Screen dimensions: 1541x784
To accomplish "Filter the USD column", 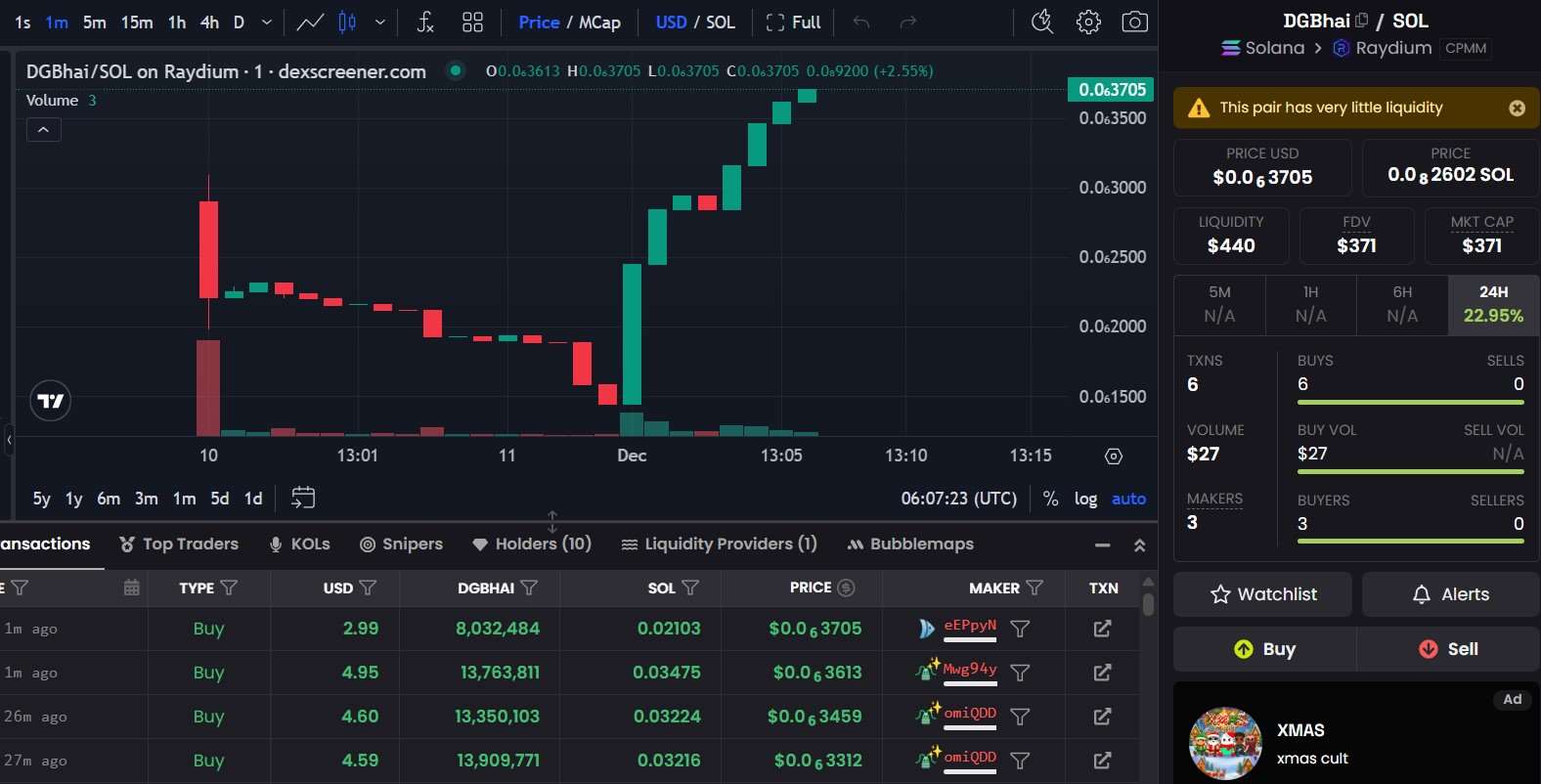I will tap(368, 588).
